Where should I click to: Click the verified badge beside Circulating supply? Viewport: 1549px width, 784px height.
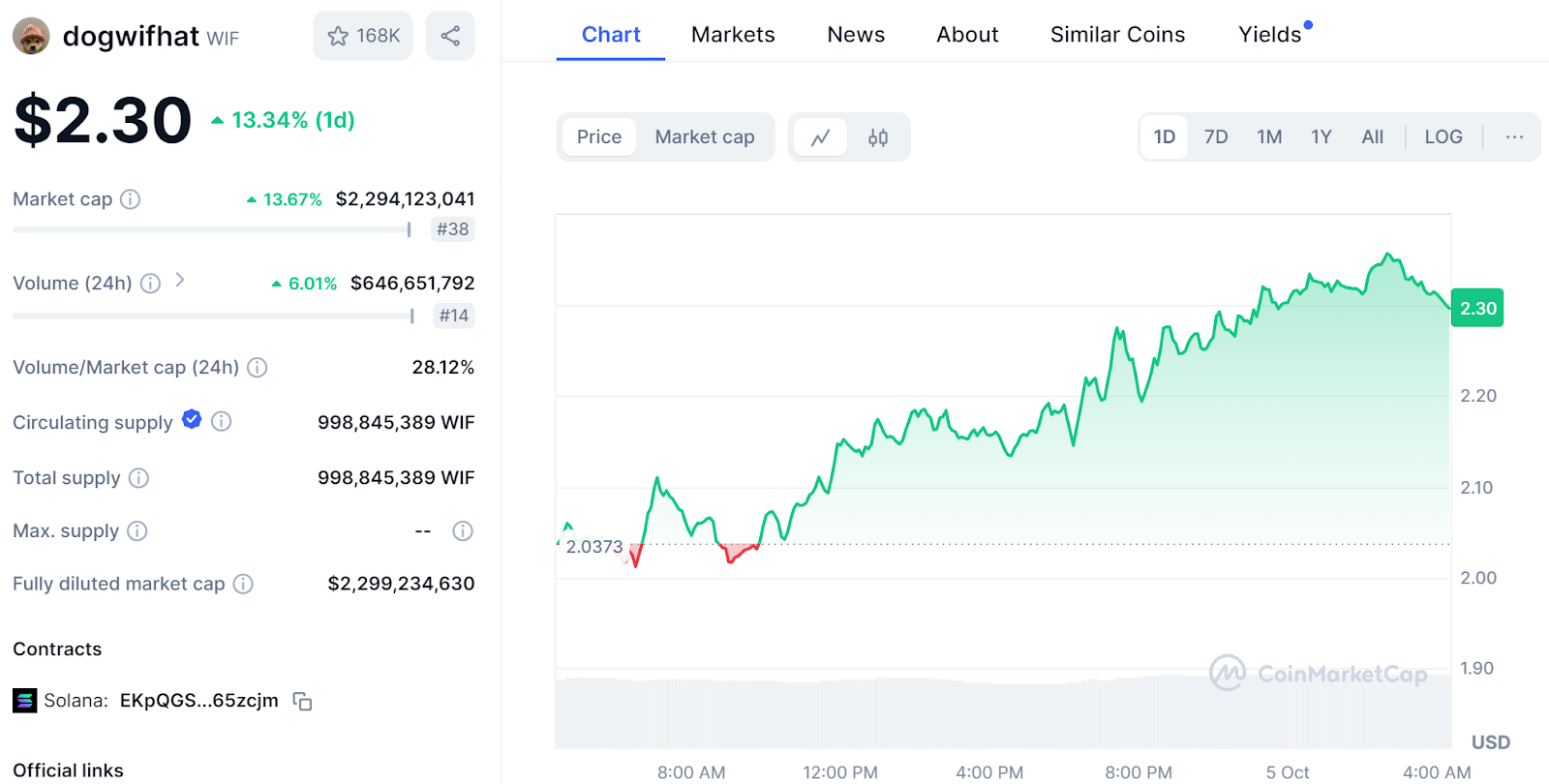pos(192,419)
